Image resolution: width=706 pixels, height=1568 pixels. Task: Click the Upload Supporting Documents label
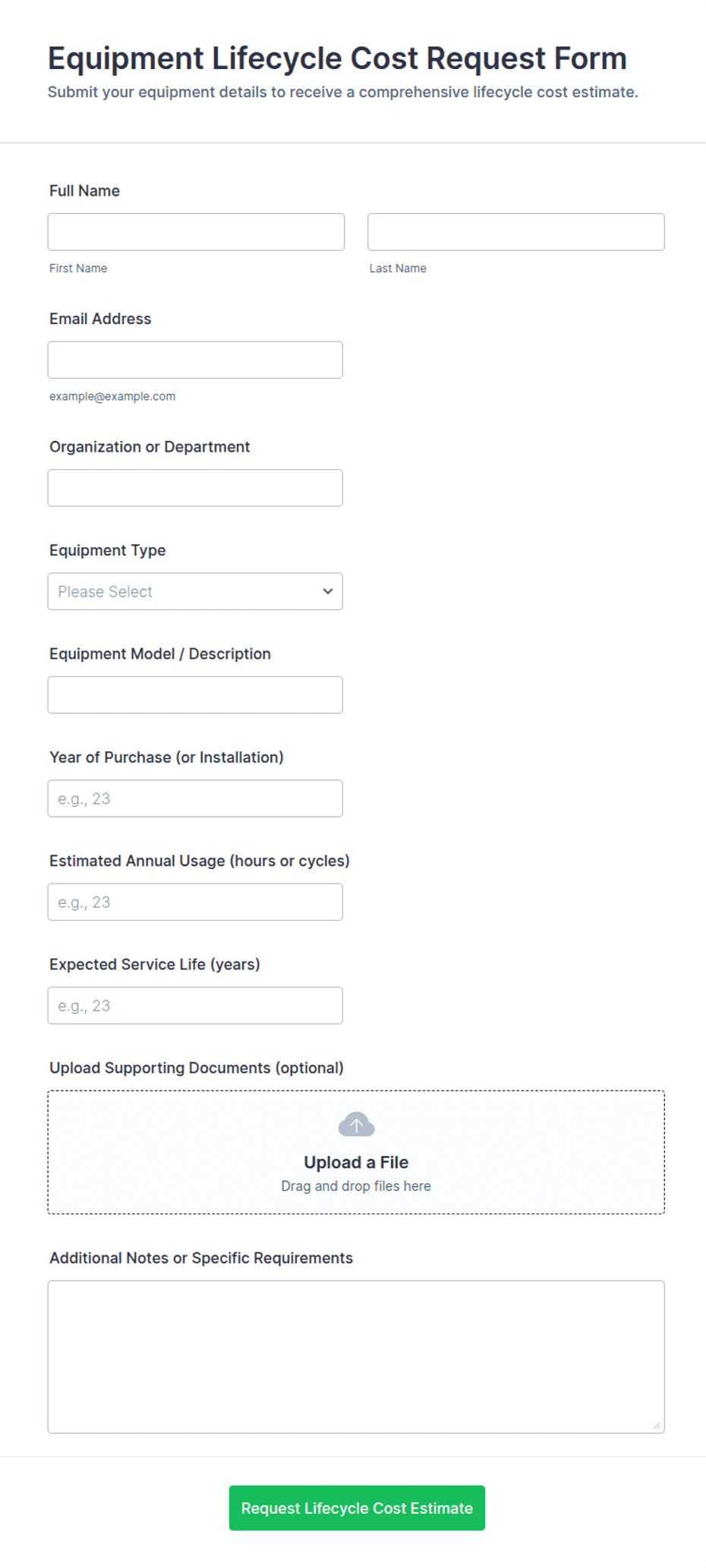[x=197, y=1068]
